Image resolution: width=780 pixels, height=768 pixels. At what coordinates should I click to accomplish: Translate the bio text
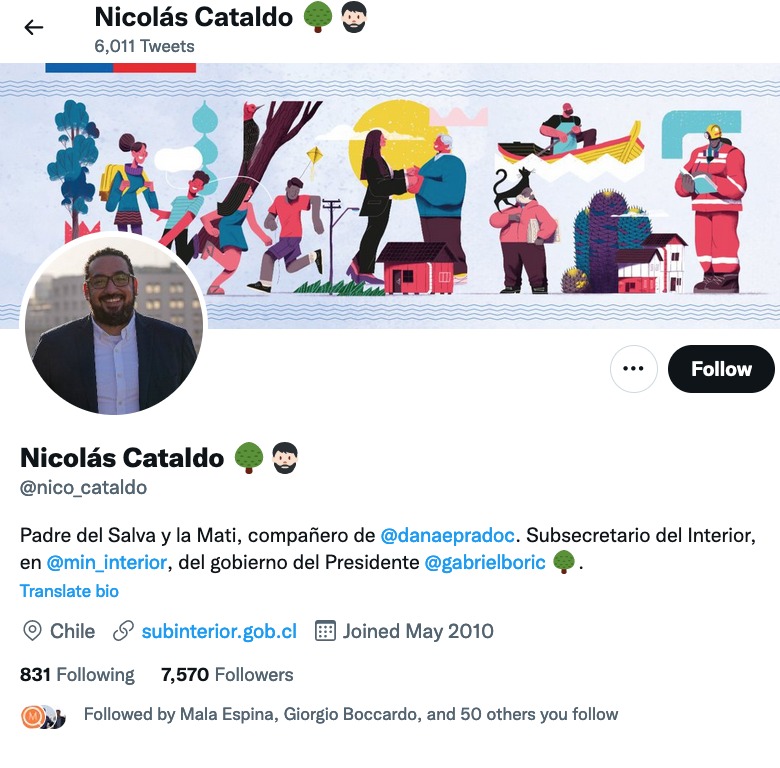click(69, 591)
